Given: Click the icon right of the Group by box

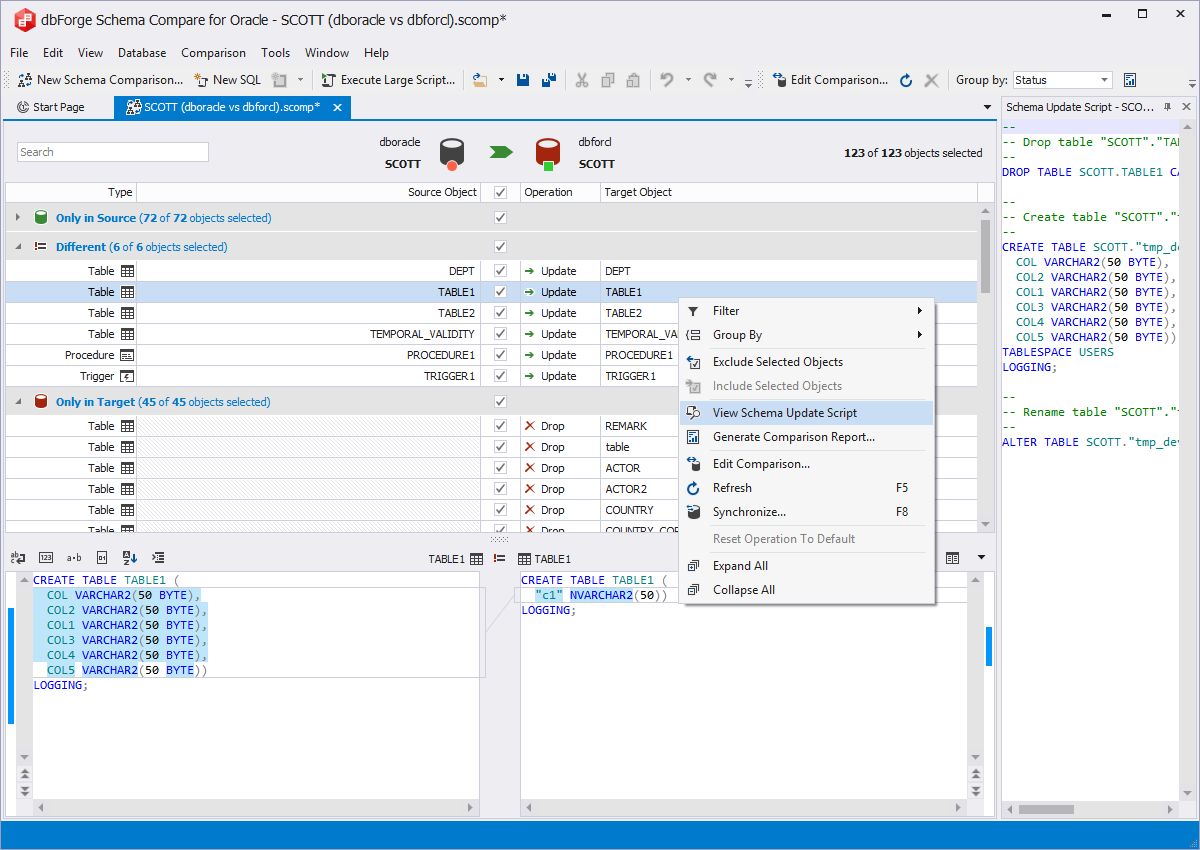Looking at the screenshot, I should pyautogui.click(x=1130, y=80).
